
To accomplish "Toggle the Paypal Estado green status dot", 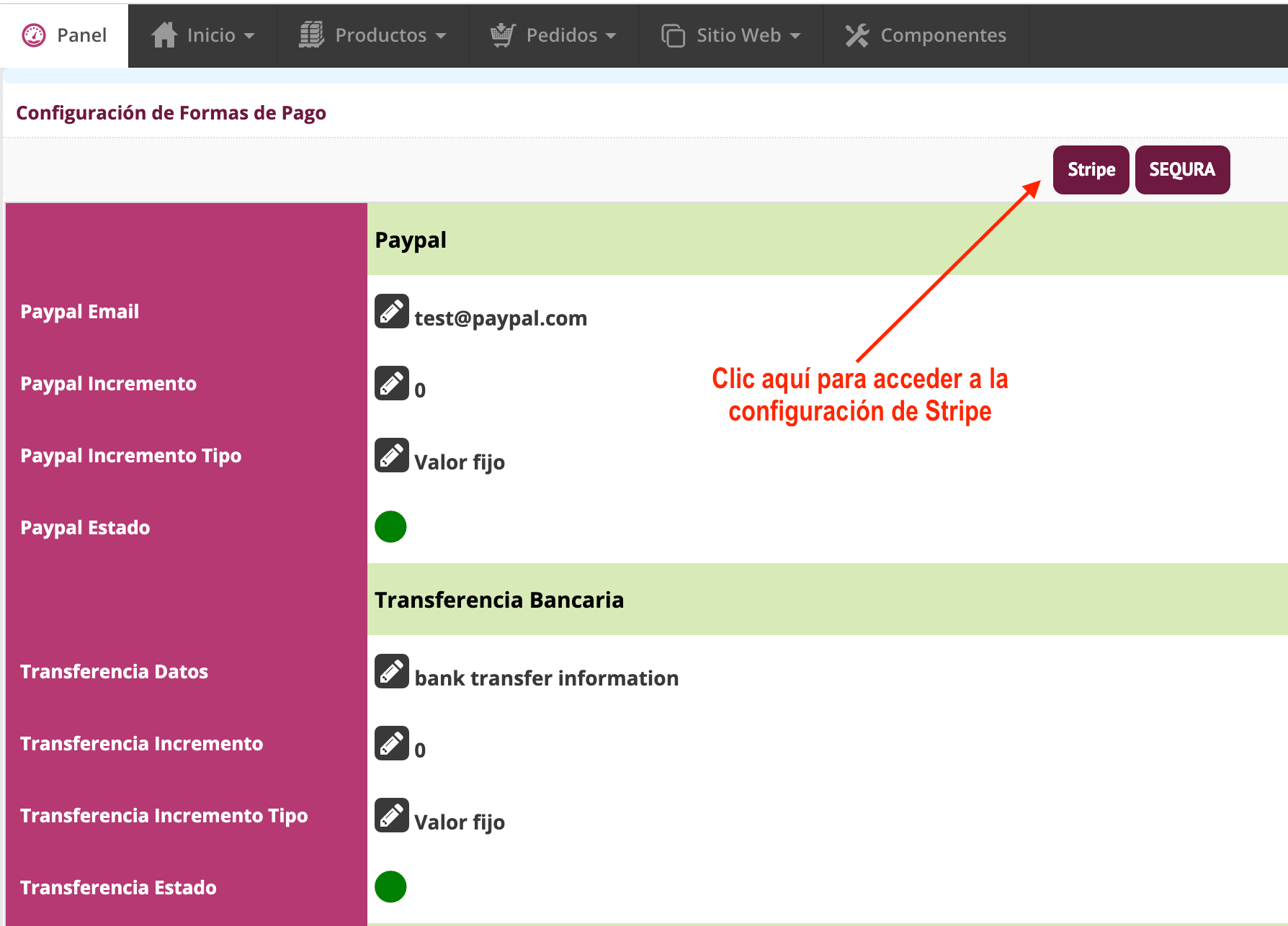I will pyautogui.click(x=390, y=526).
